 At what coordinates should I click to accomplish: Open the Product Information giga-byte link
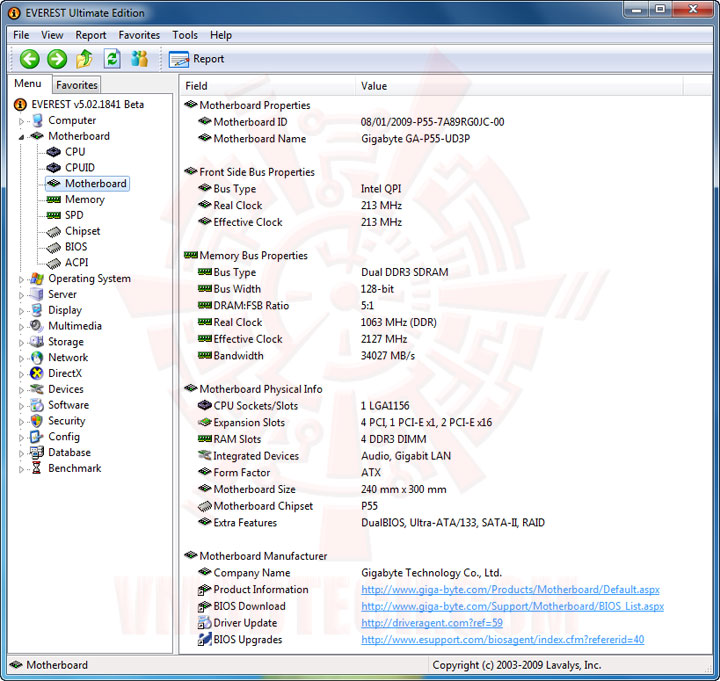tap(510, 590)
